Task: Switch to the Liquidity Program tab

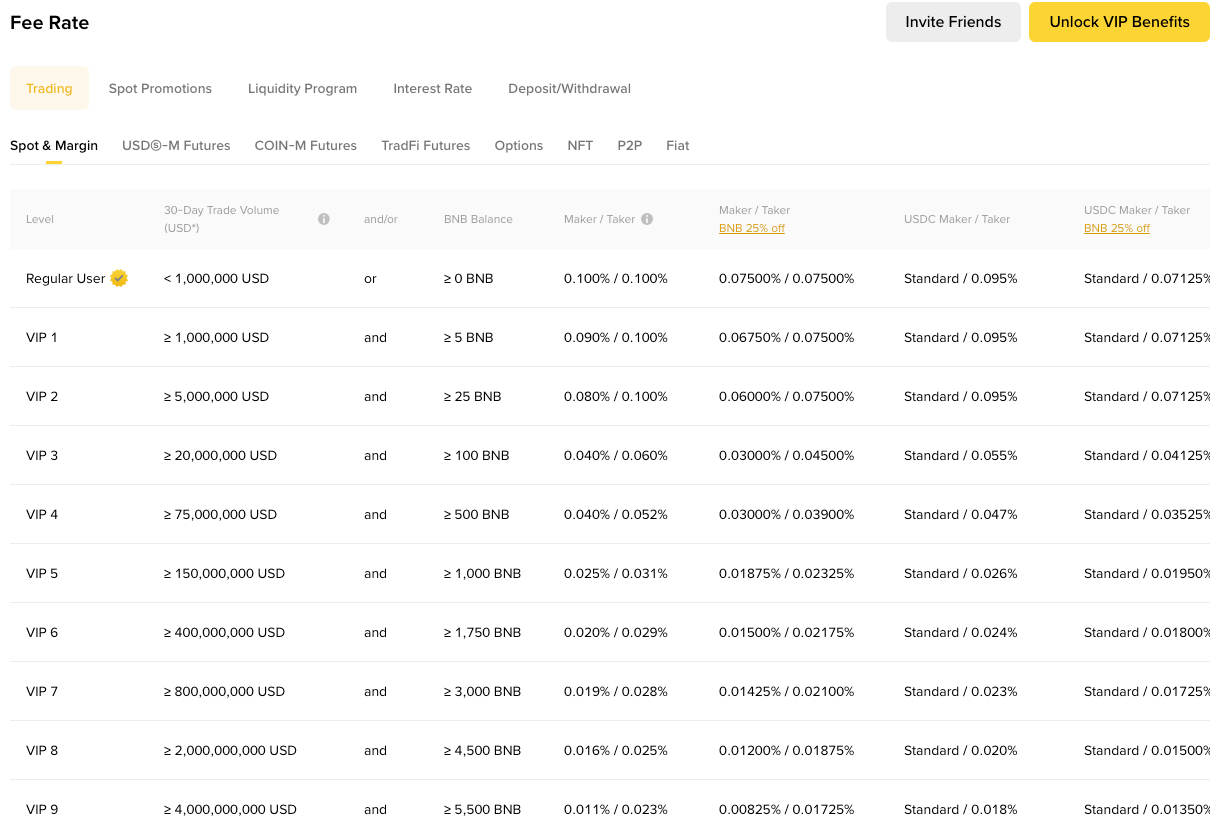Action: tap(302, 89)
